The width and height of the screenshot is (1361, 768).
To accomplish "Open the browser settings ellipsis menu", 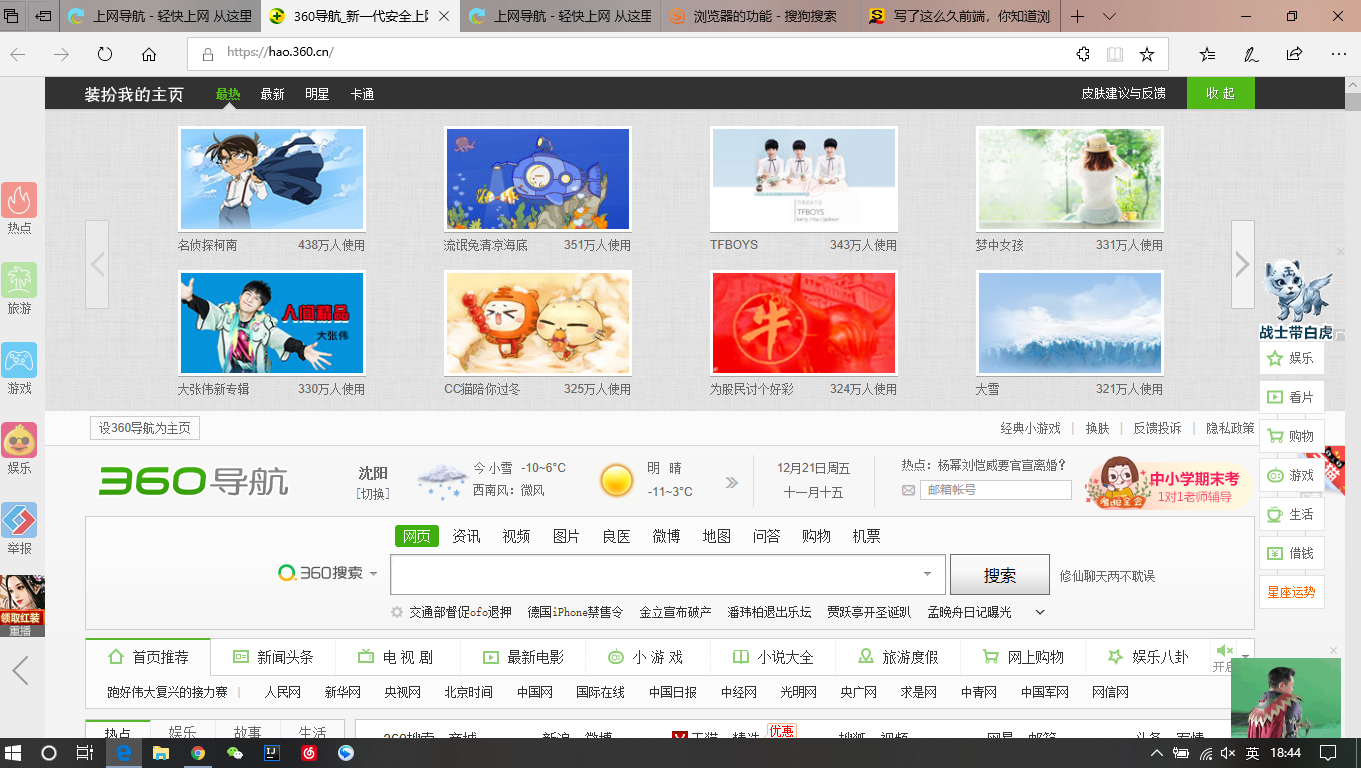I will 1338,54.
